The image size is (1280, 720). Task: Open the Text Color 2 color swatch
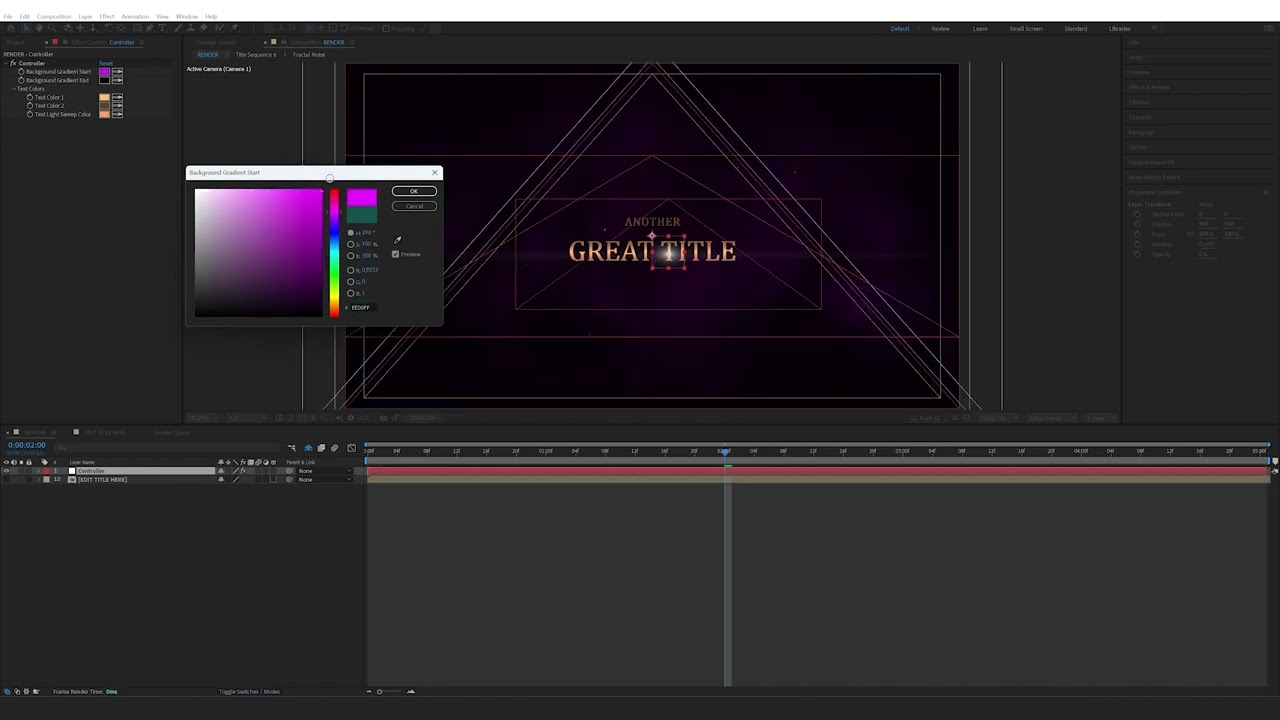tap(104, 105)
